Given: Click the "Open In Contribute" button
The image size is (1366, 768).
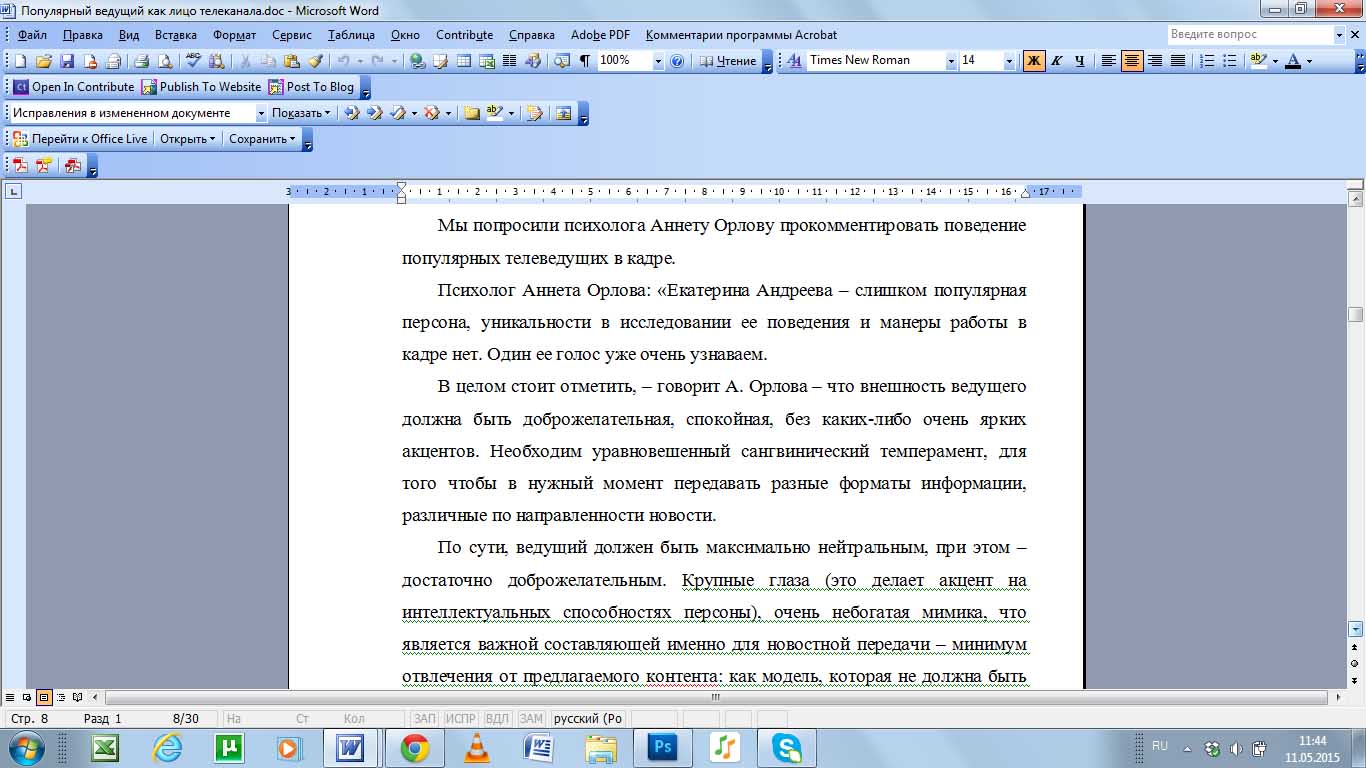Looking at the screenshot, I should 74,87.
